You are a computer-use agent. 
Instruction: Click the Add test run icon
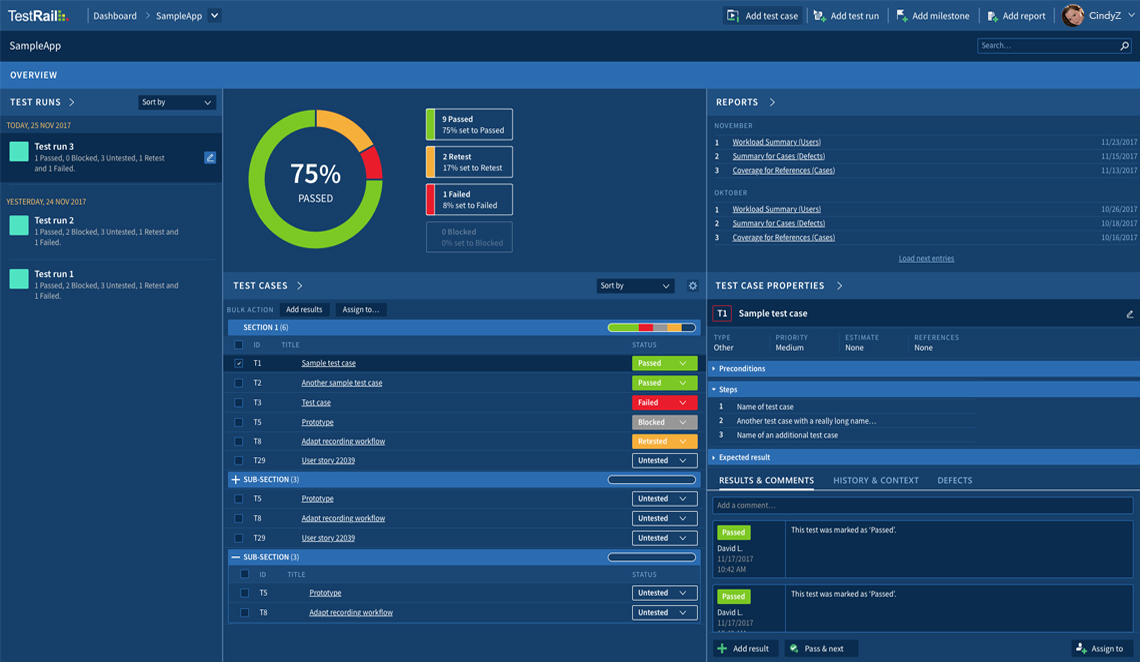tap(819, 16)
